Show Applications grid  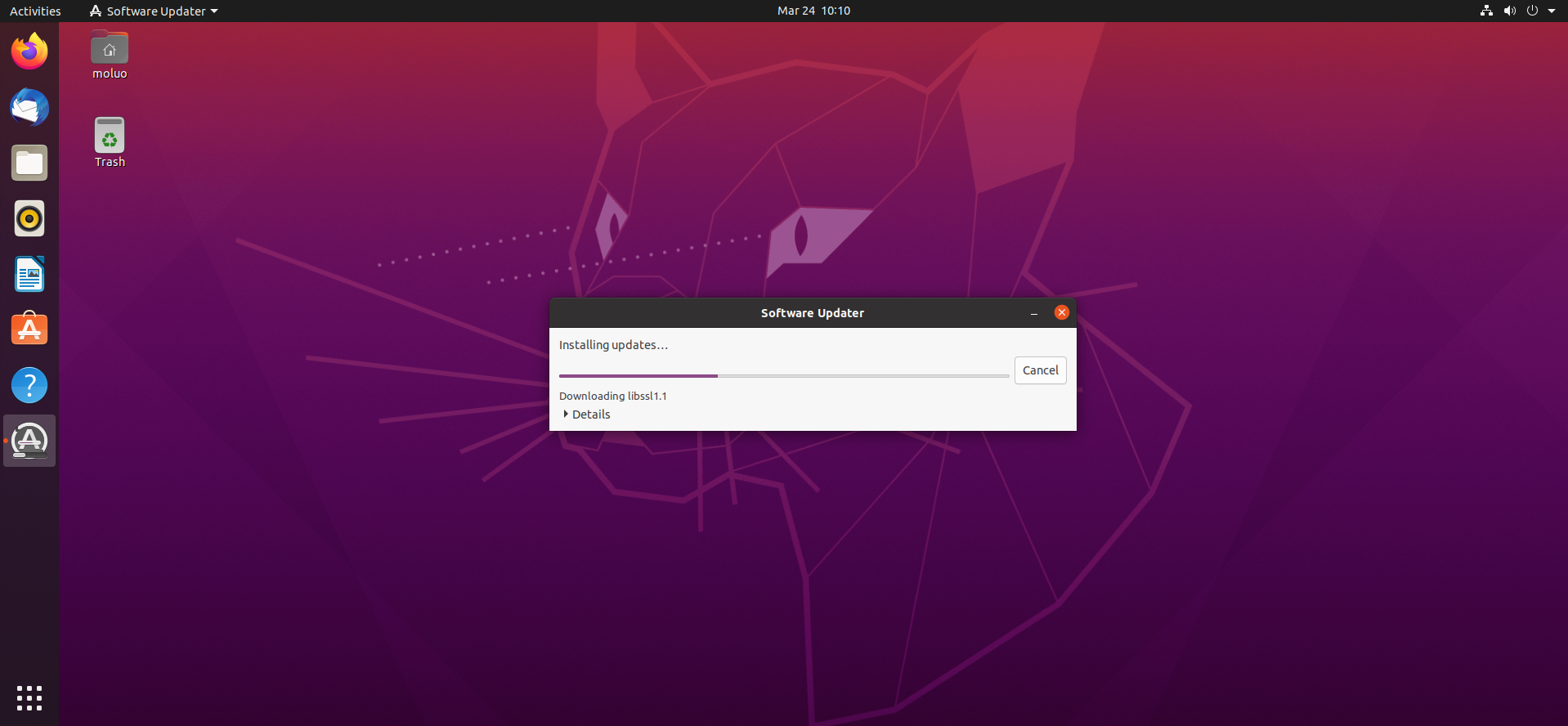click(29, 697)
